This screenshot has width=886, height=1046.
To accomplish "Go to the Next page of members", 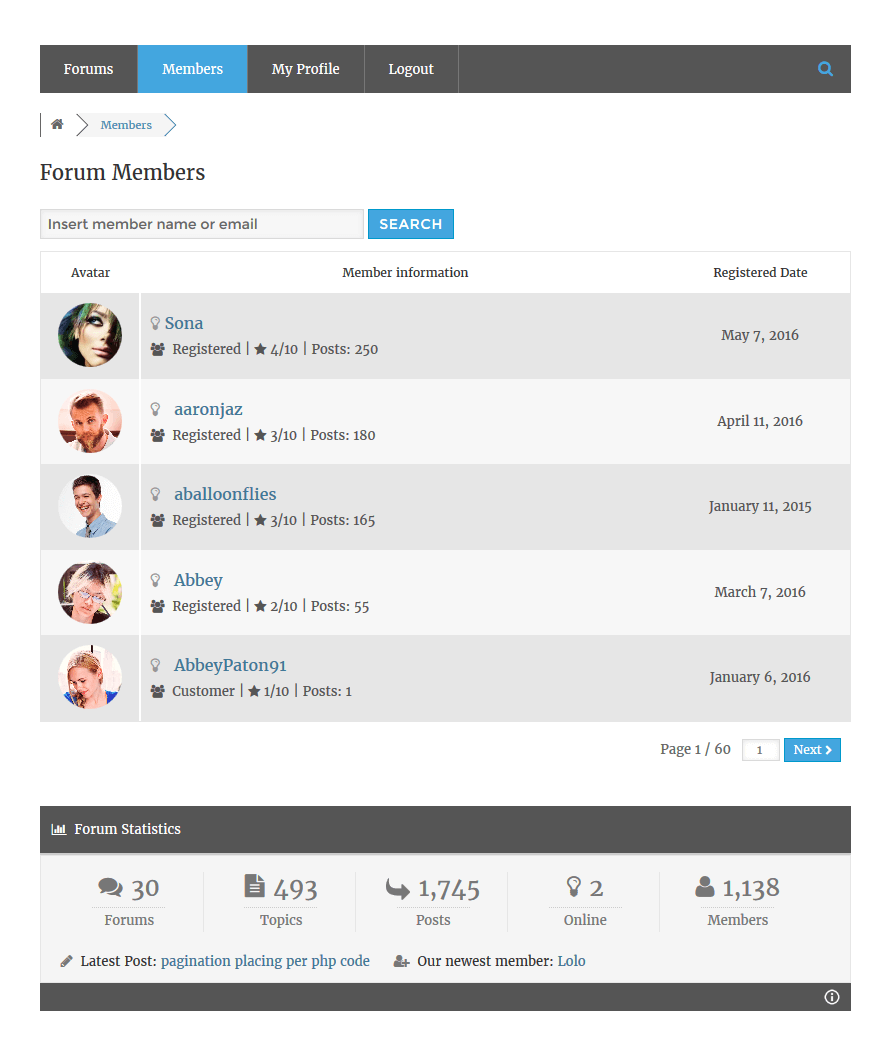I will 812,750.
